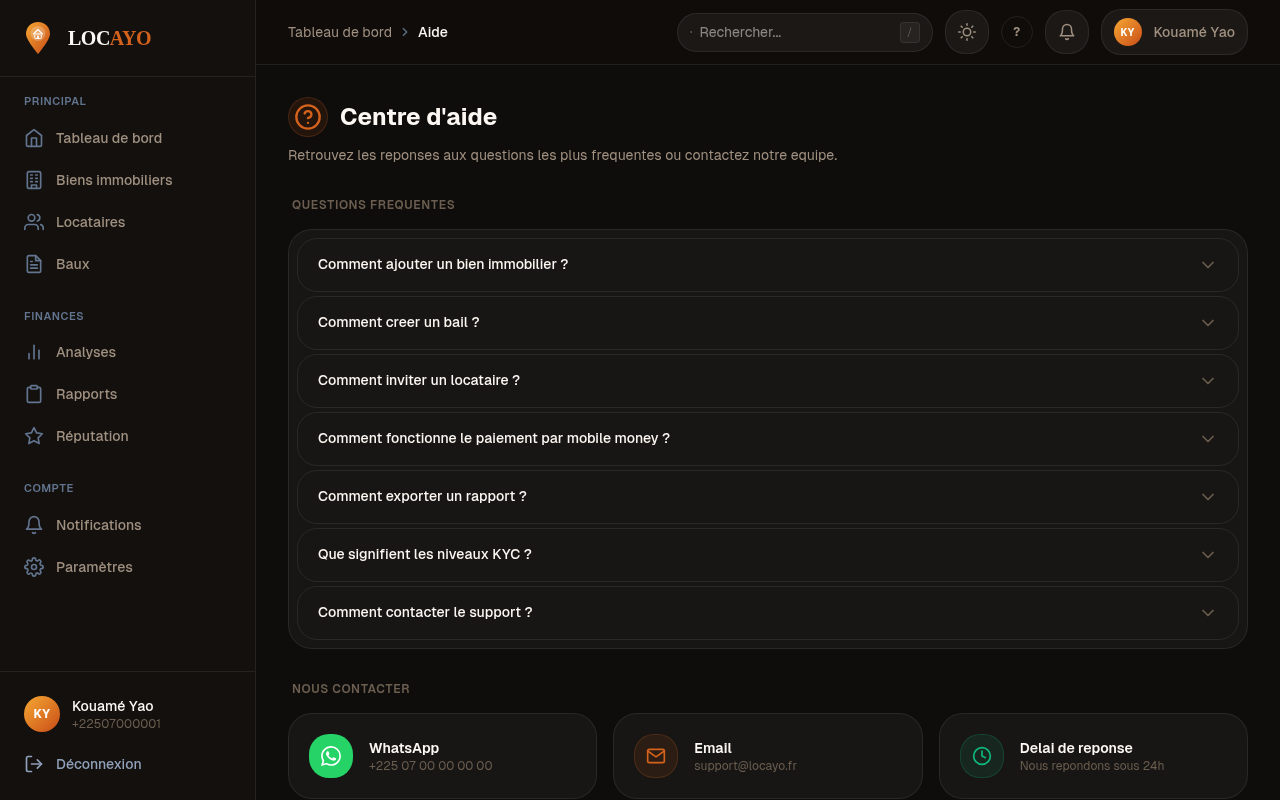Click the Déconnexion logout link
The image size is (1280, 800).
tap(98, 764)
